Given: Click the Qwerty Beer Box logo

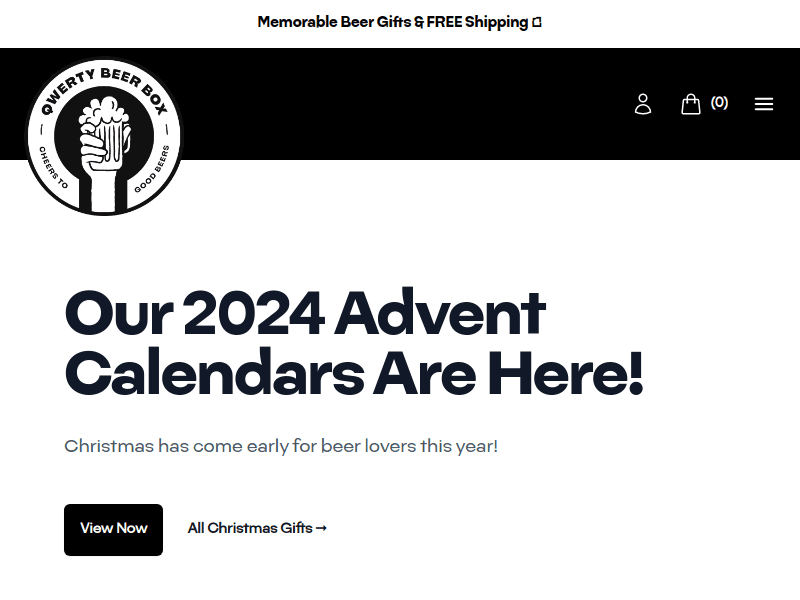Looking at the screenshot, I should pyautogui.click(x=104, y=136).
